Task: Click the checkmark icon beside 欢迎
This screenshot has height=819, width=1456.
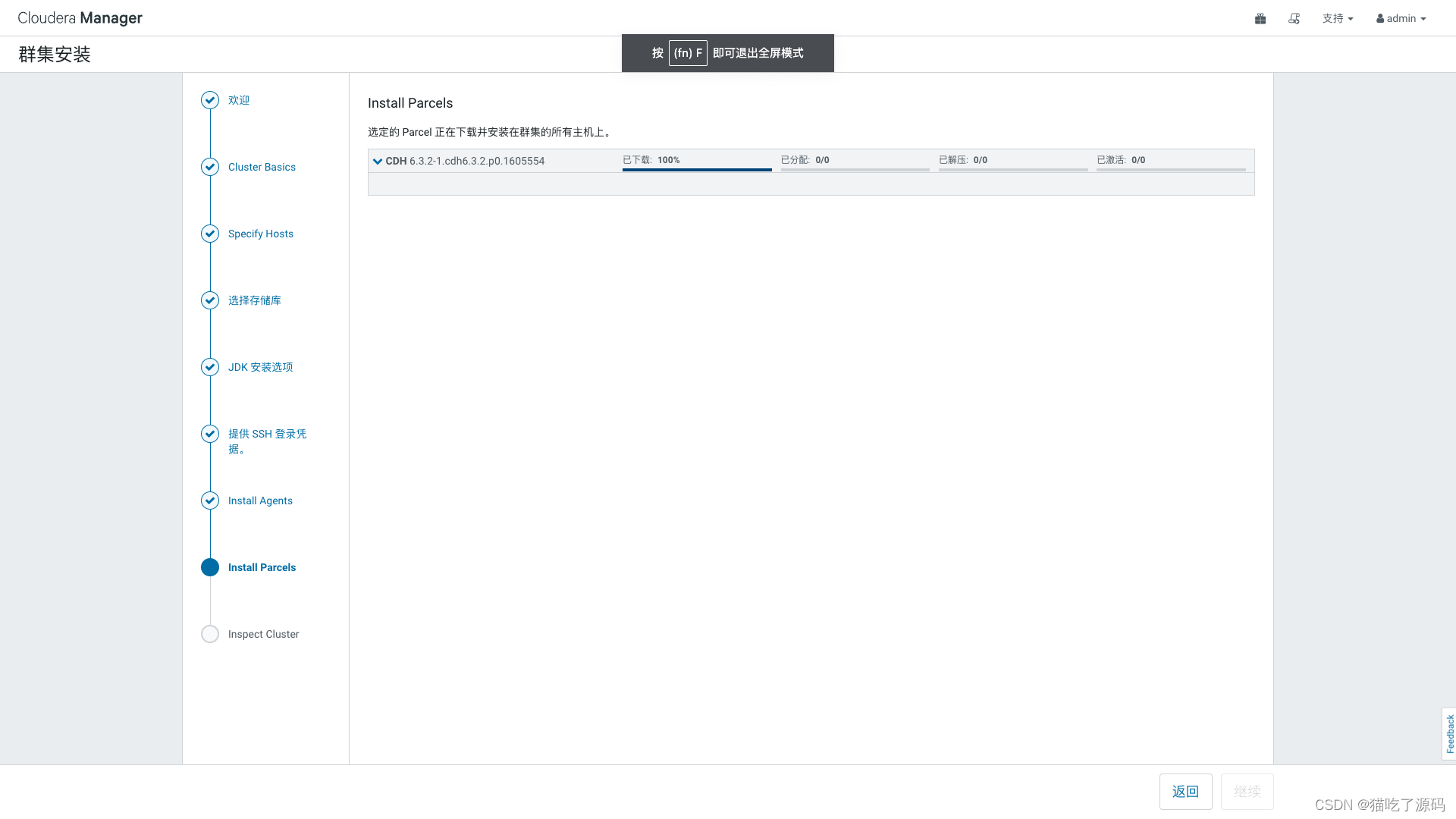Action: (210, 100)
